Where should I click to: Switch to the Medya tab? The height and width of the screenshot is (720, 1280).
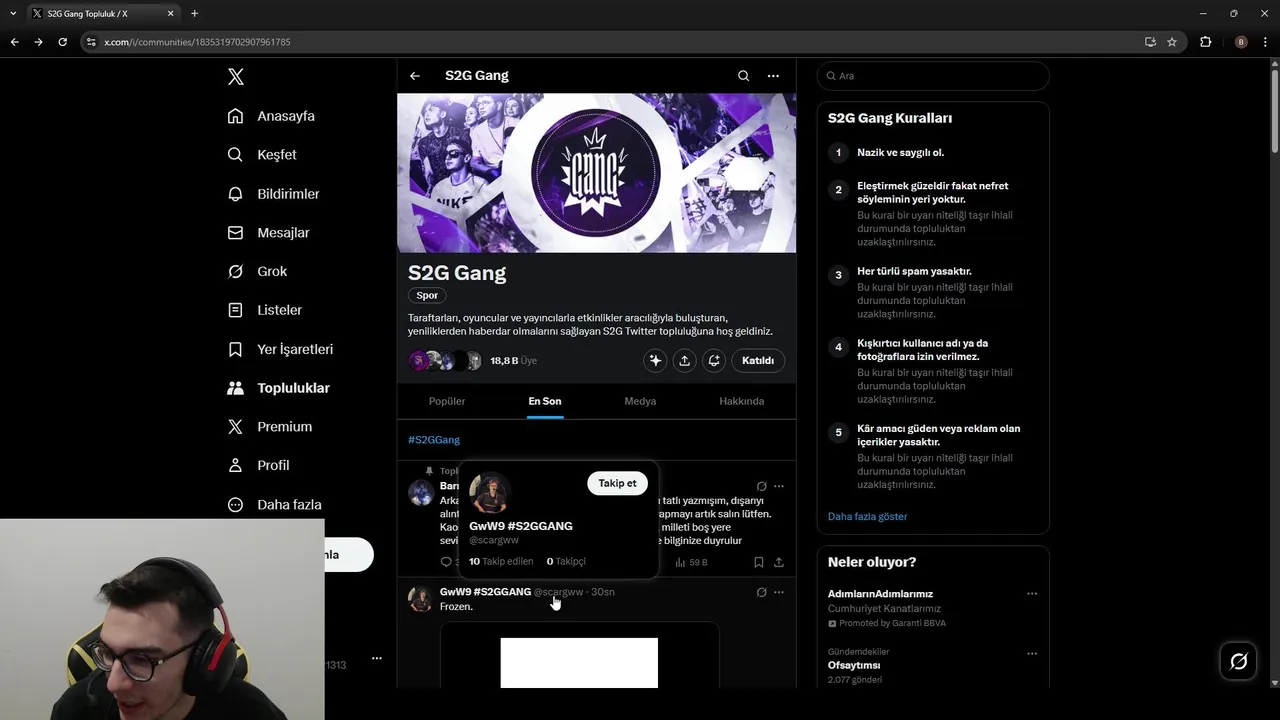pyautogui.click(x=640, y=401)
